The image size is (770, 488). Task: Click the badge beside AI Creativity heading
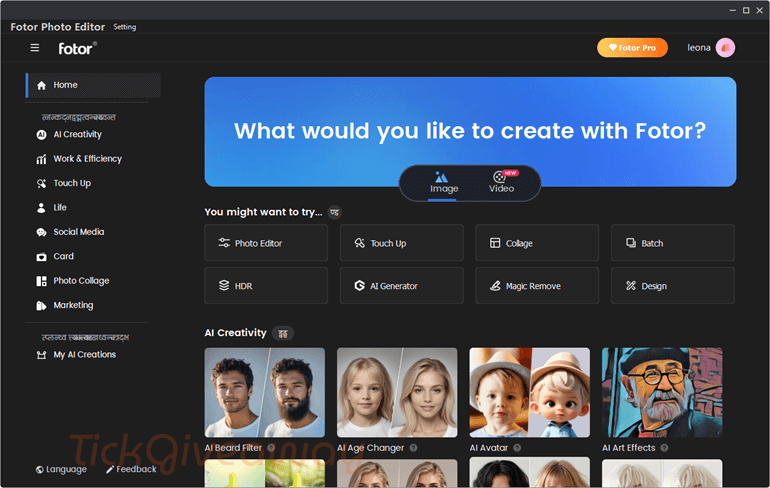283,333
